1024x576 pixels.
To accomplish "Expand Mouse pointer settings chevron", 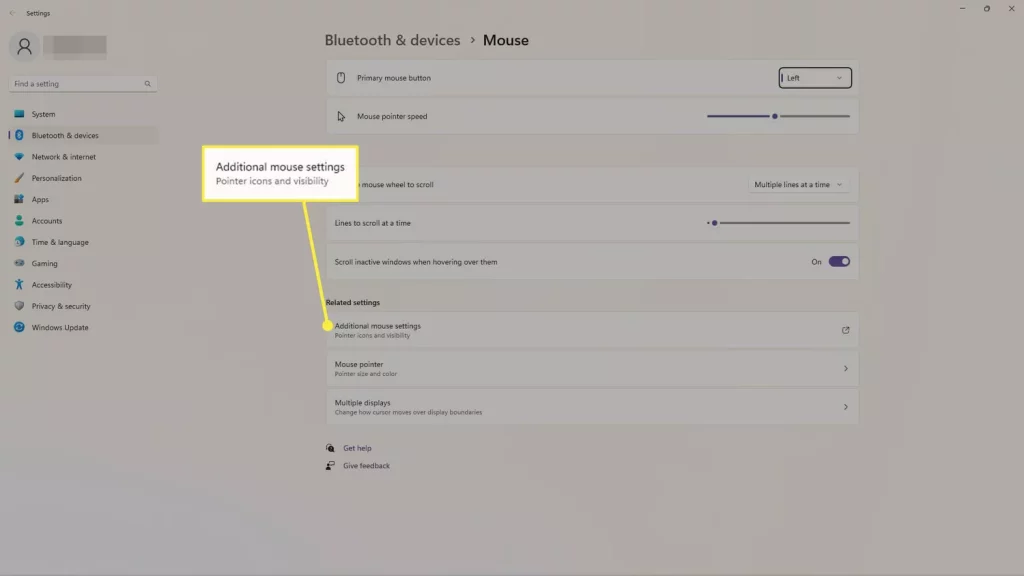I will pyautogui.click(x=845, y=368).
